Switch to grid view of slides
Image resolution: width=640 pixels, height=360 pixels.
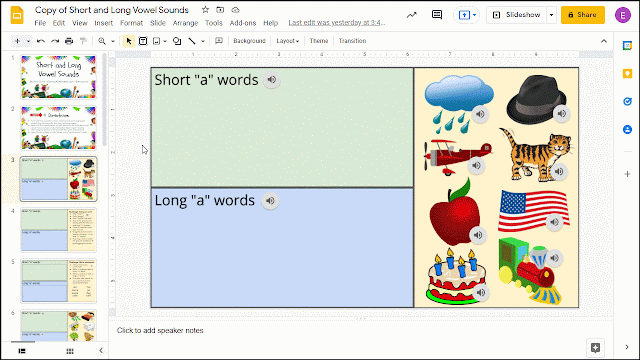(x=70, y=351)
